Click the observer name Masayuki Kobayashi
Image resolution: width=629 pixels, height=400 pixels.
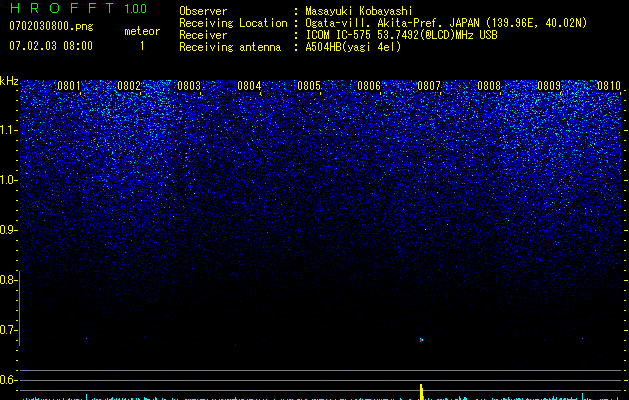tap(359, 11)
